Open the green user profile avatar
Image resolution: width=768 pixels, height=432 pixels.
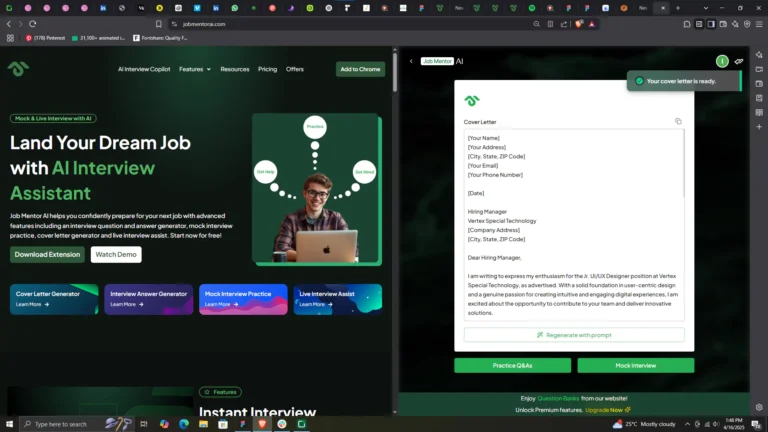click(x=722, y=61)
